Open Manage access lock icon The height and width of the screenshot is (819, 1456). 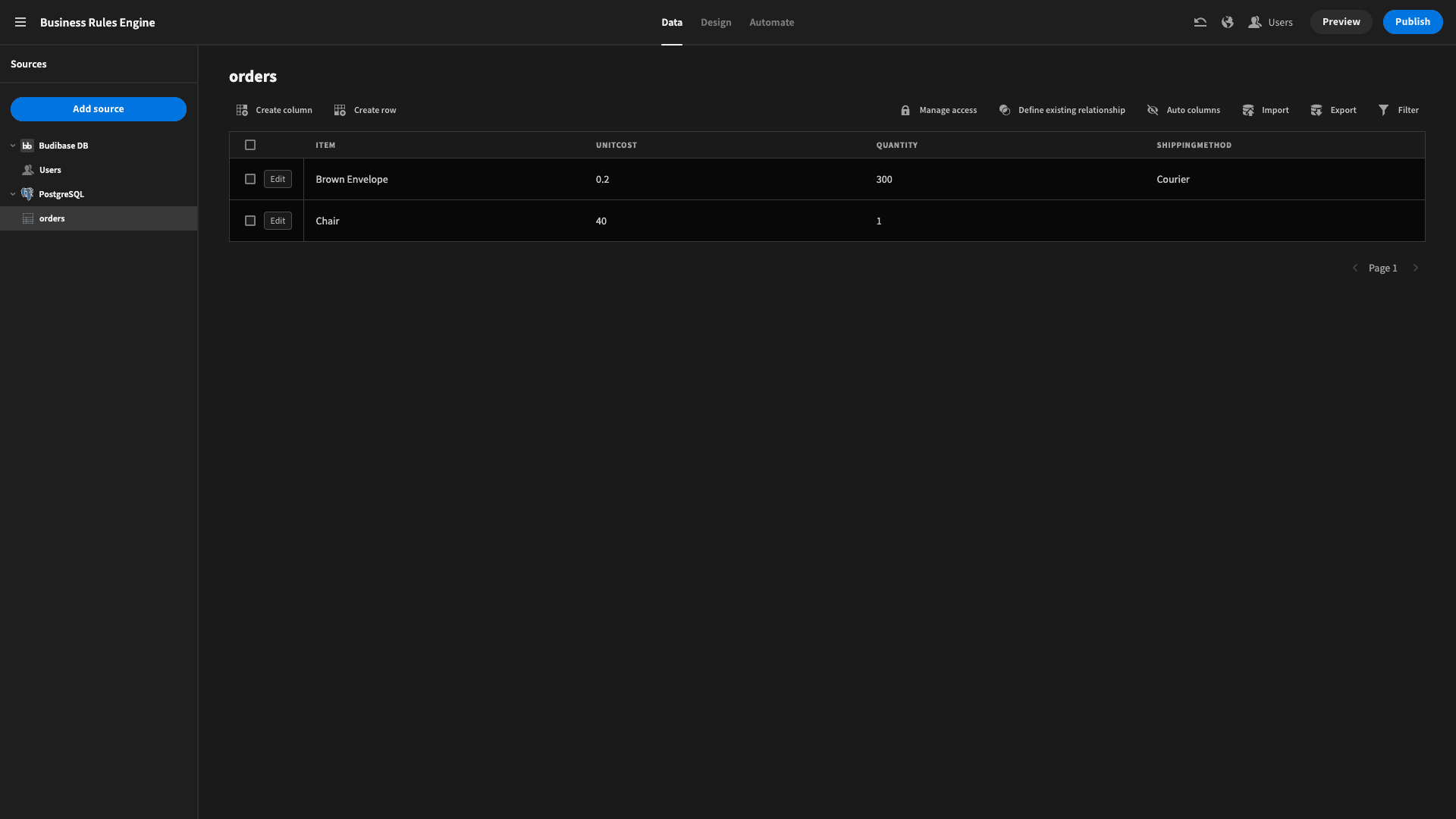coord(905,110)
